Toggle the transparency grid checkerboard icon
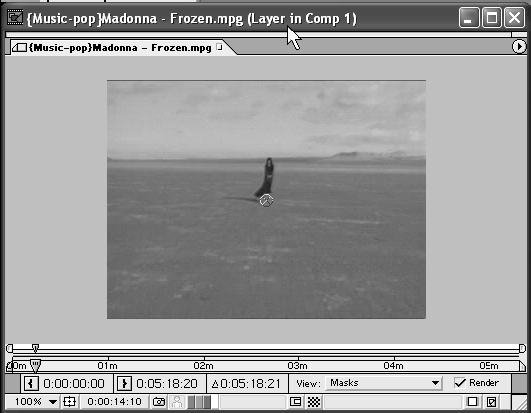 (314, 402)
